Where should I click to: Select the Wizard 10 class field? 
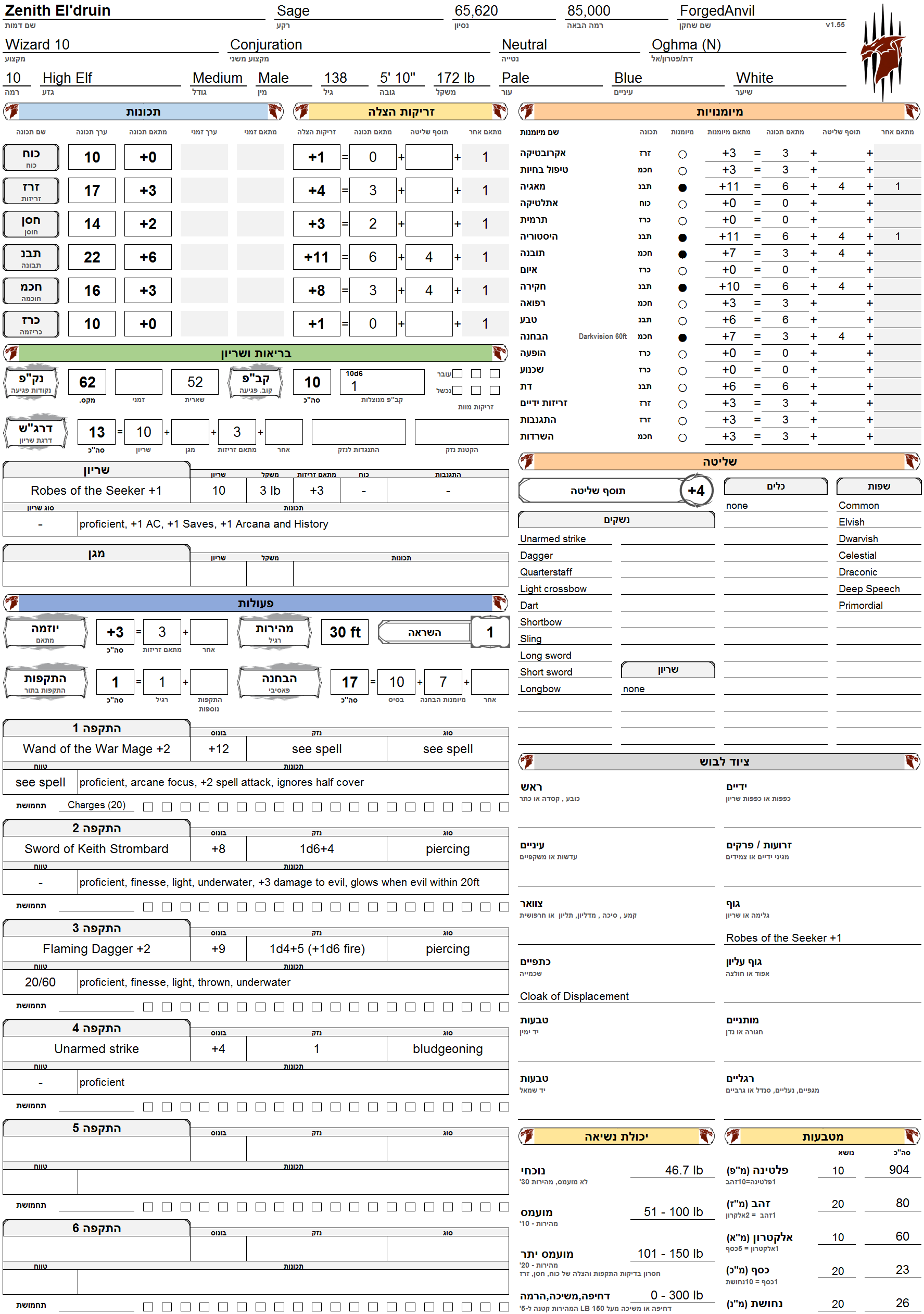(x=111, y=45)
